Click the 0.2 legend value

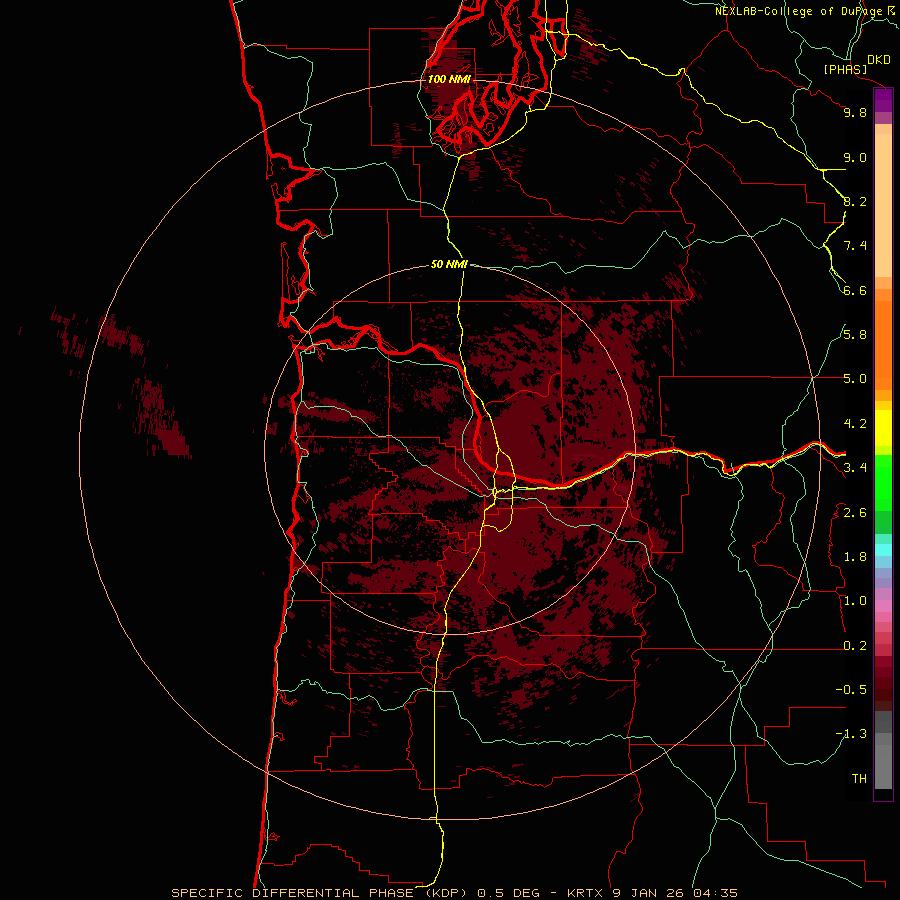[x=855, y=646]
